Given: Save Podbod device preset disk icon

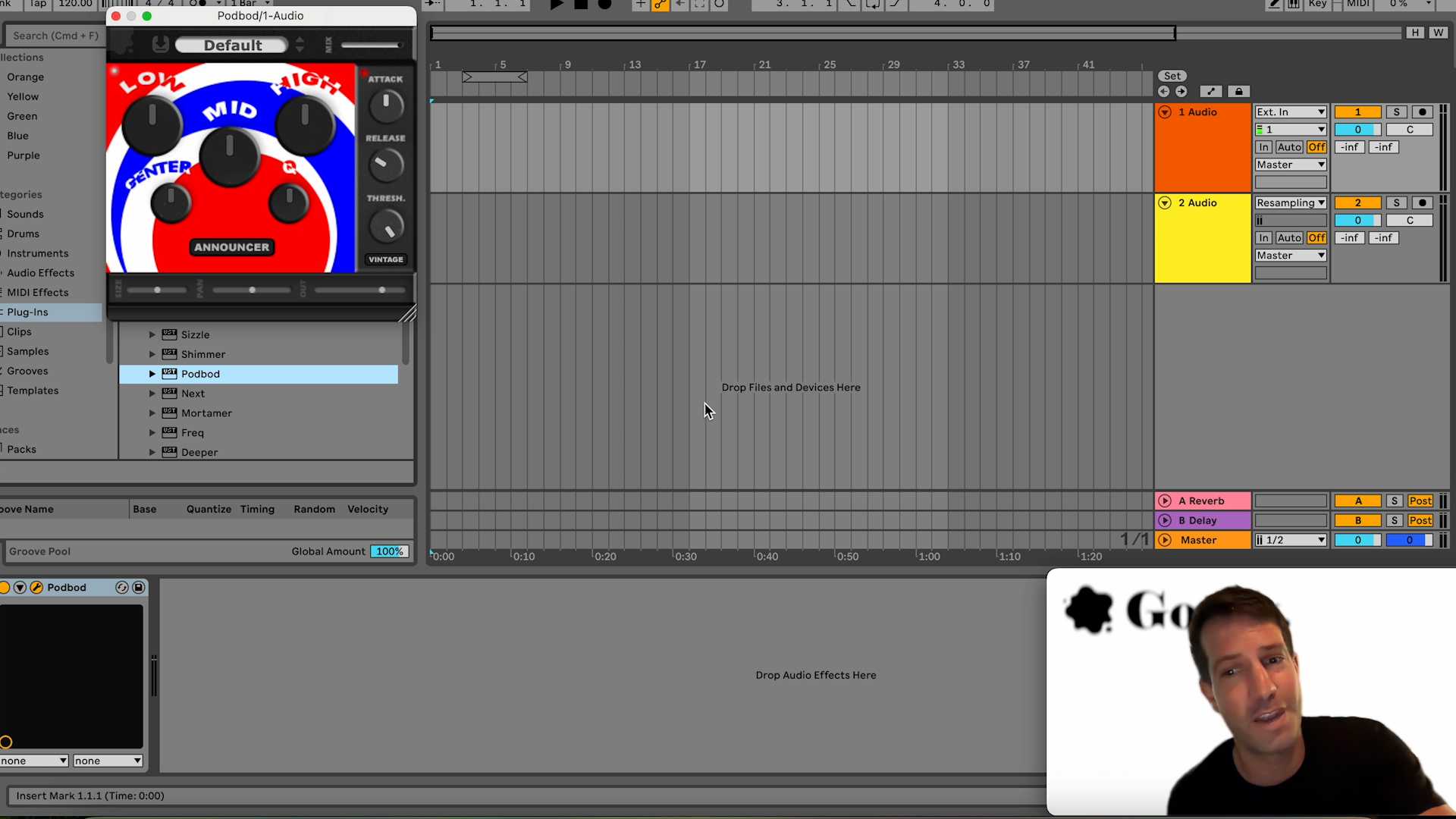Looking at the screenshot, I should tap(139, 588).
